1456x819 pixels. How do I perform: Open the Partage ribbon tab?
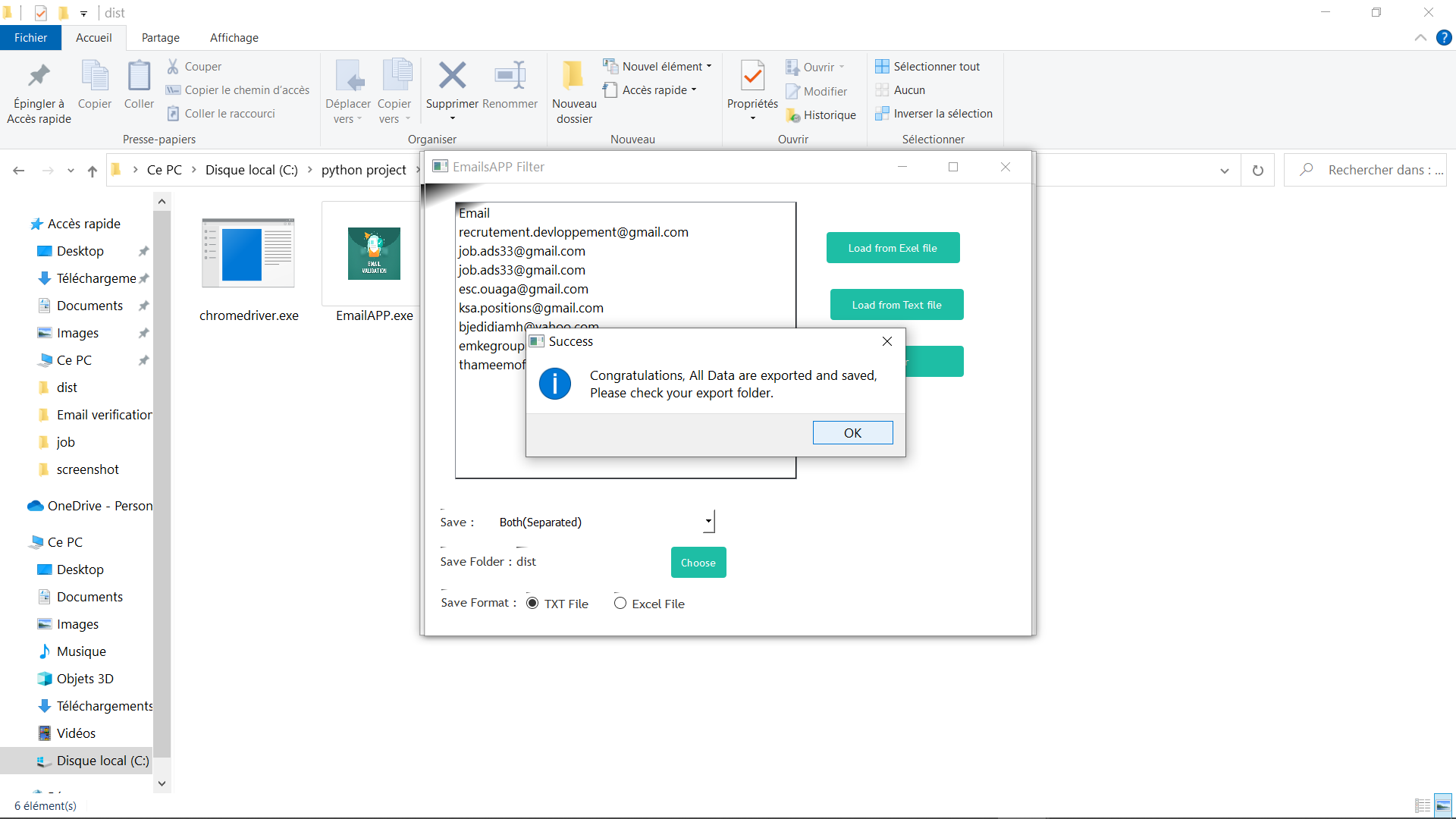[161, 38]
